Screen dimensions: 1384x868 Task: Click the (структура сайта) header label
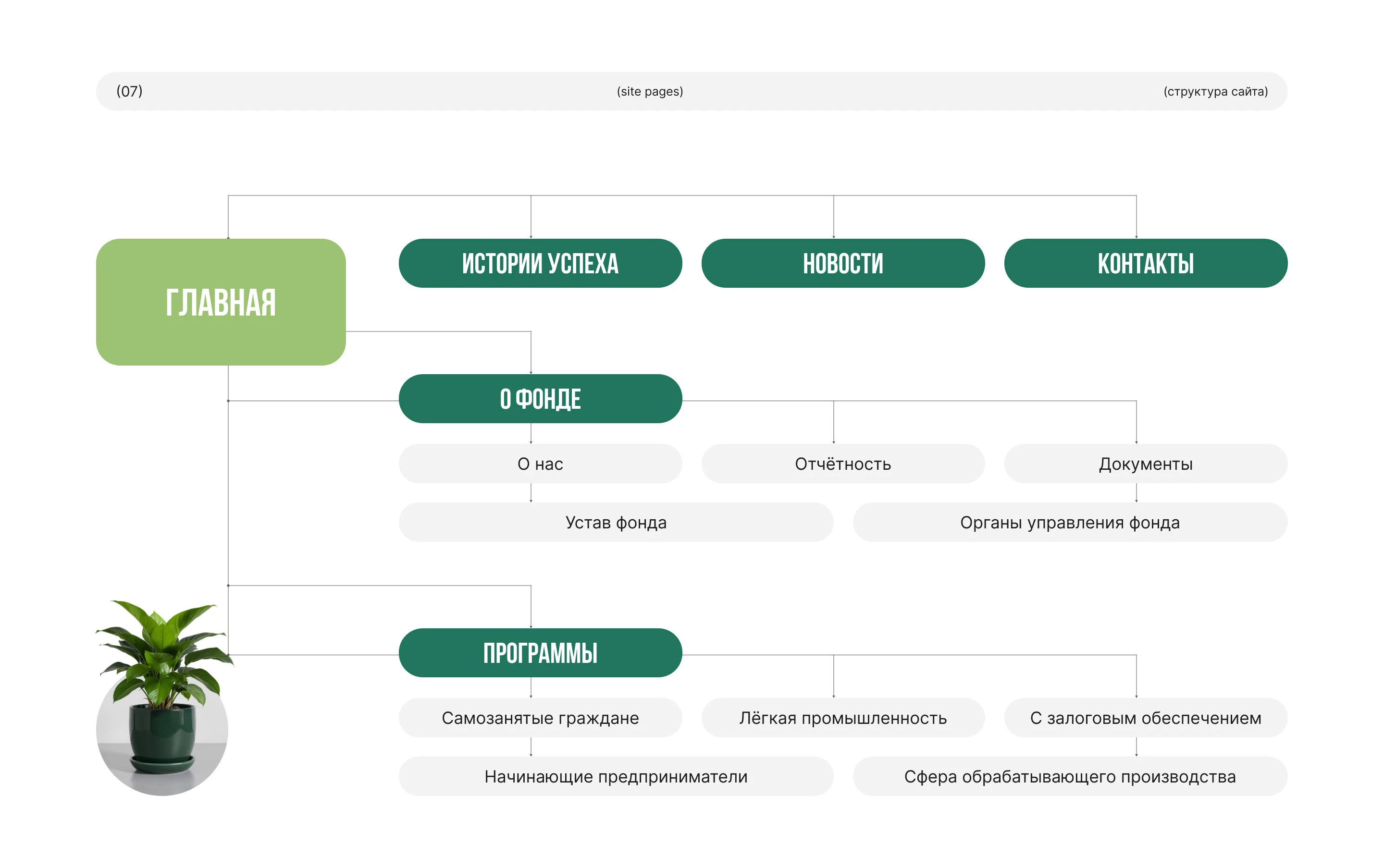[1215, 91]
